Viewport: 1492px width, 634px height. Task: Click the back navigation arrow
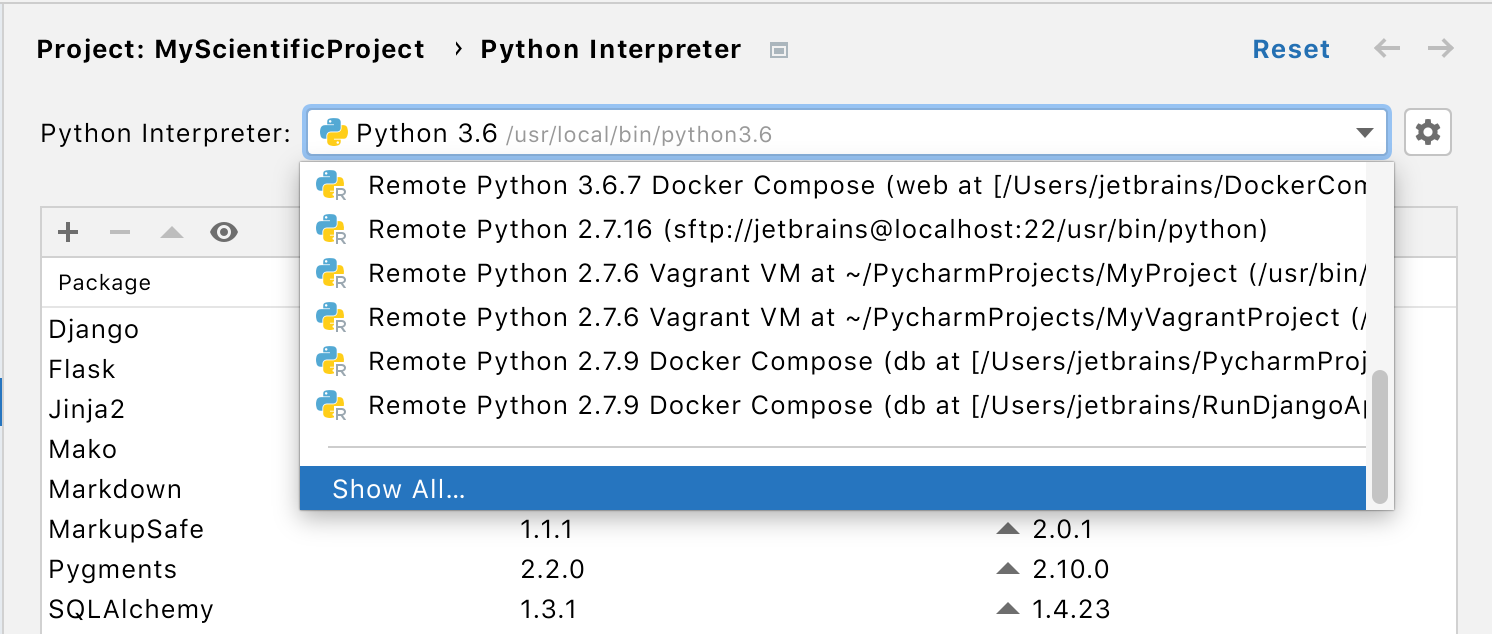1386,48
